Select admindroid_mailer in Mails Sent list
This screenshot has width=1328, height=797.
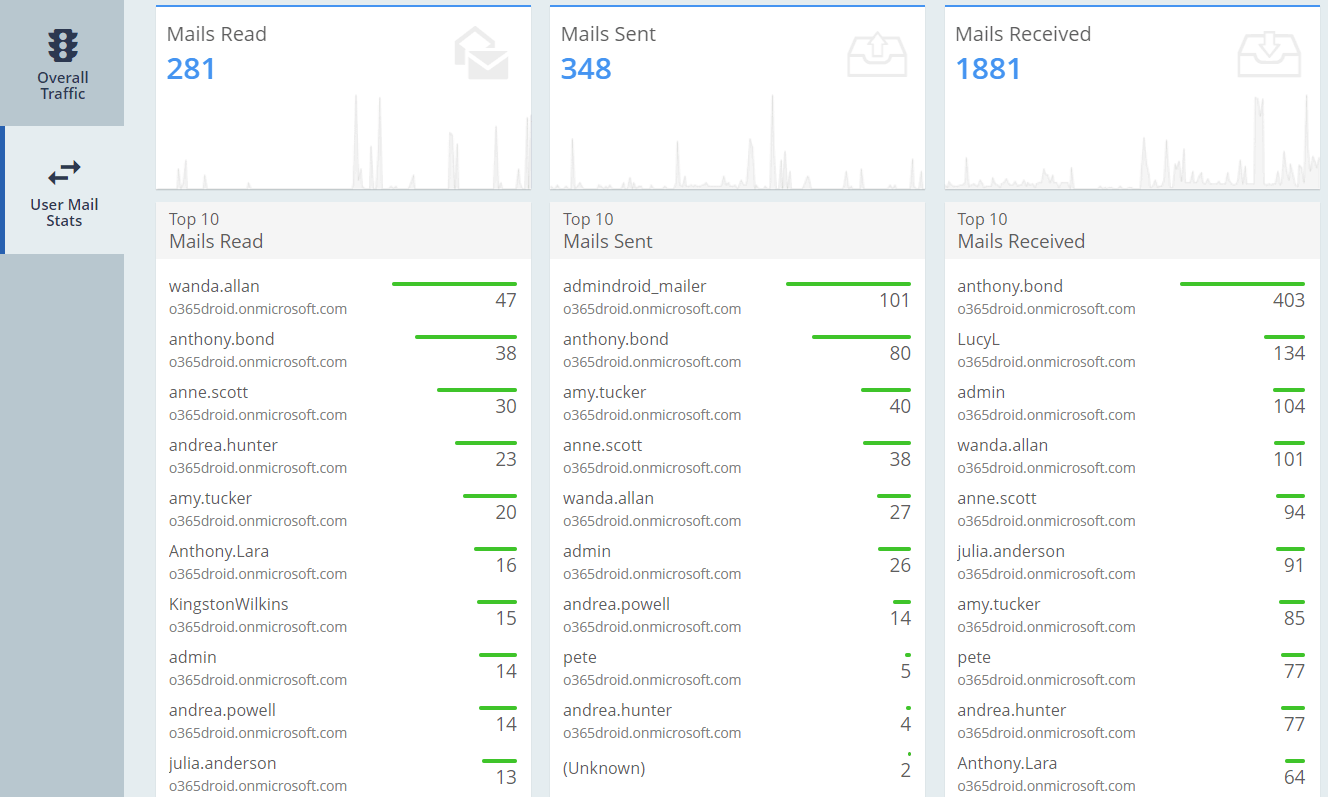(x=634, y=287)
